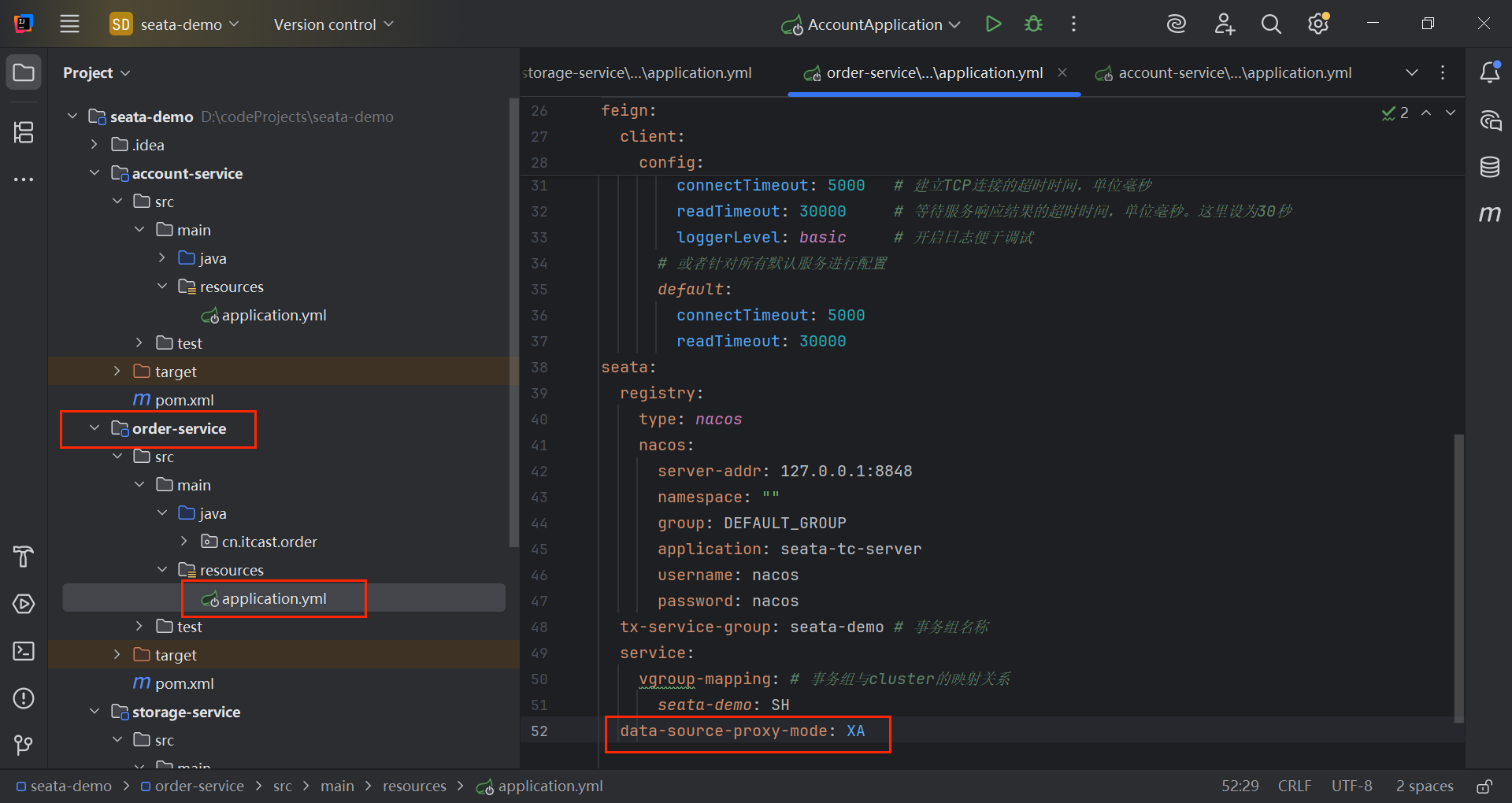The height and width of the screenshot is (803, 1512).
Task: Toggle read-only lock icon in status bar
Action: [1484, 786]
